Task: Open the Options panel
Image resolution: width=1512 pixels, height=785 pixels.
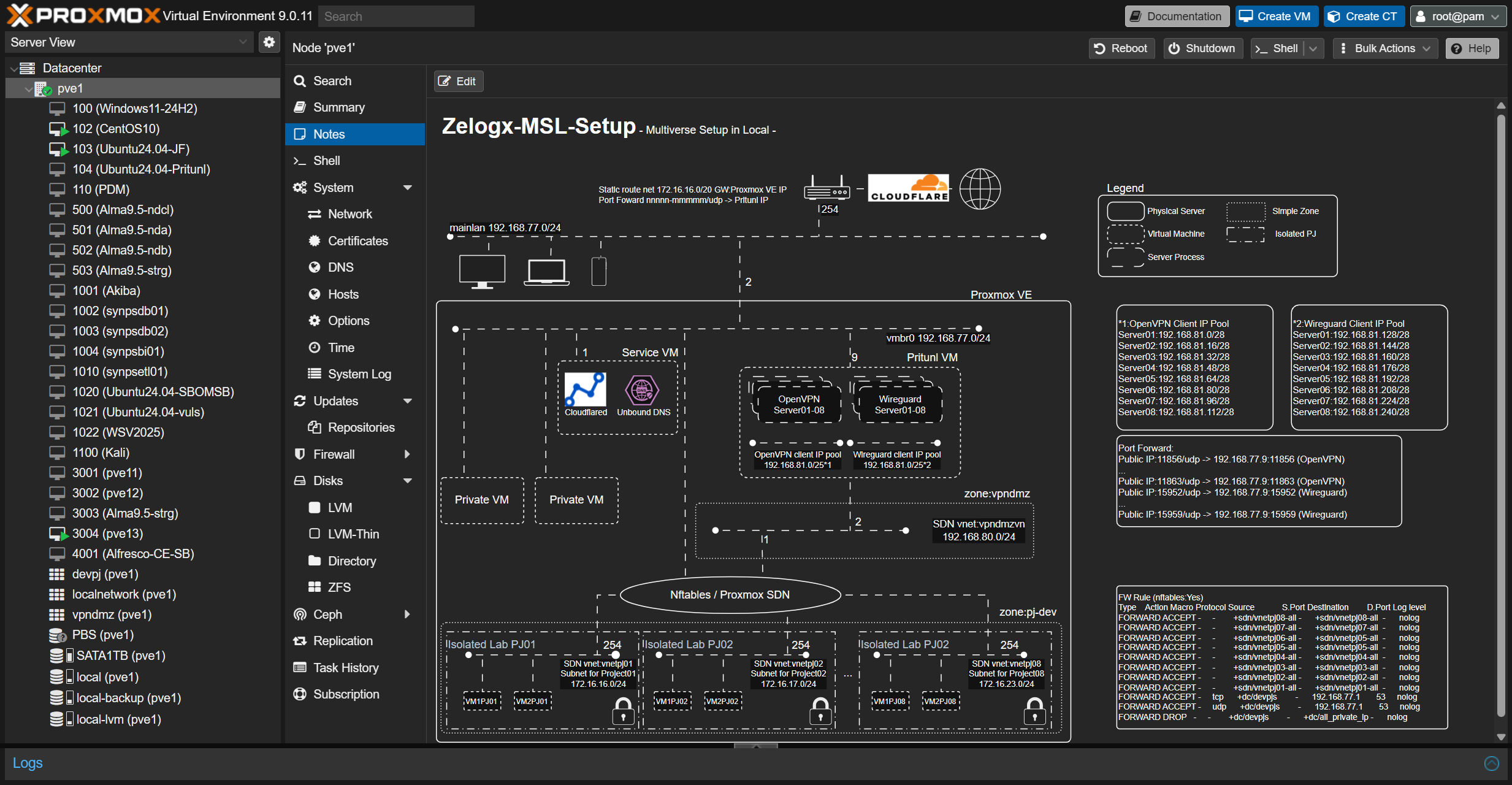Action: [349, 320]
